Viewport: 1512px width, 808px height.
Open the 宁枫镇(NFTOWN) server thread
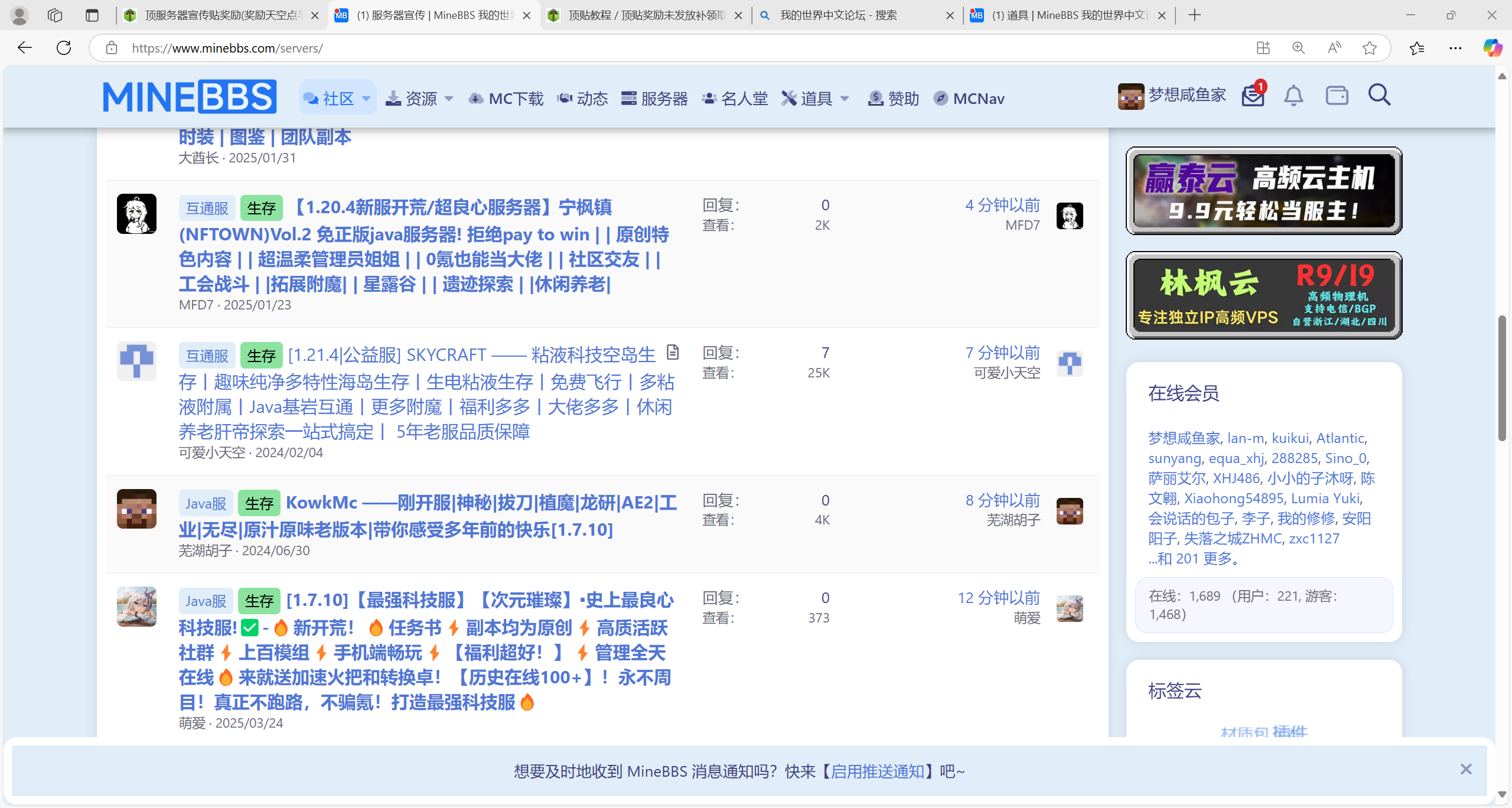pyautogui.click(x=424, y=246)
